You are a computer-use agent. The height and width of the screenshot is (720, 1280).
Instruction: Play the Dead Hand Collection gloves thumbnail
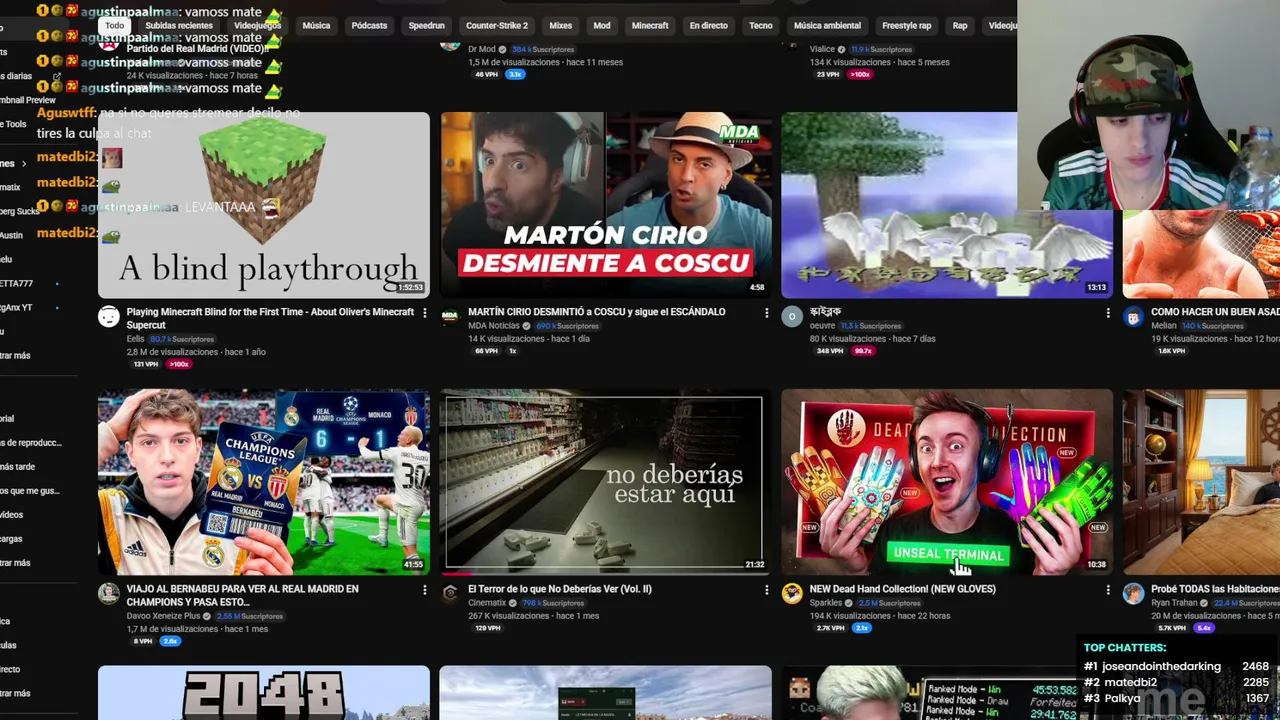pyautogui.click(x=947, y=482)
